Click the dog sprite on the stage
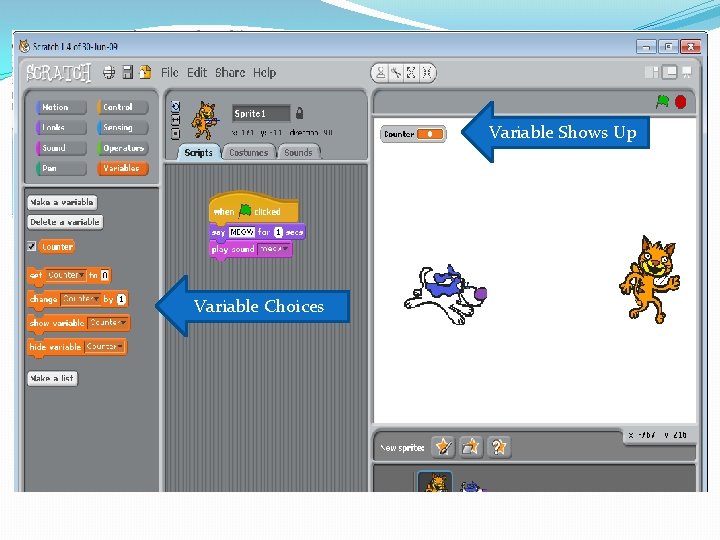The width and height of the screenshot is (720, 540). pyautogui.click(x=445, y=294)
